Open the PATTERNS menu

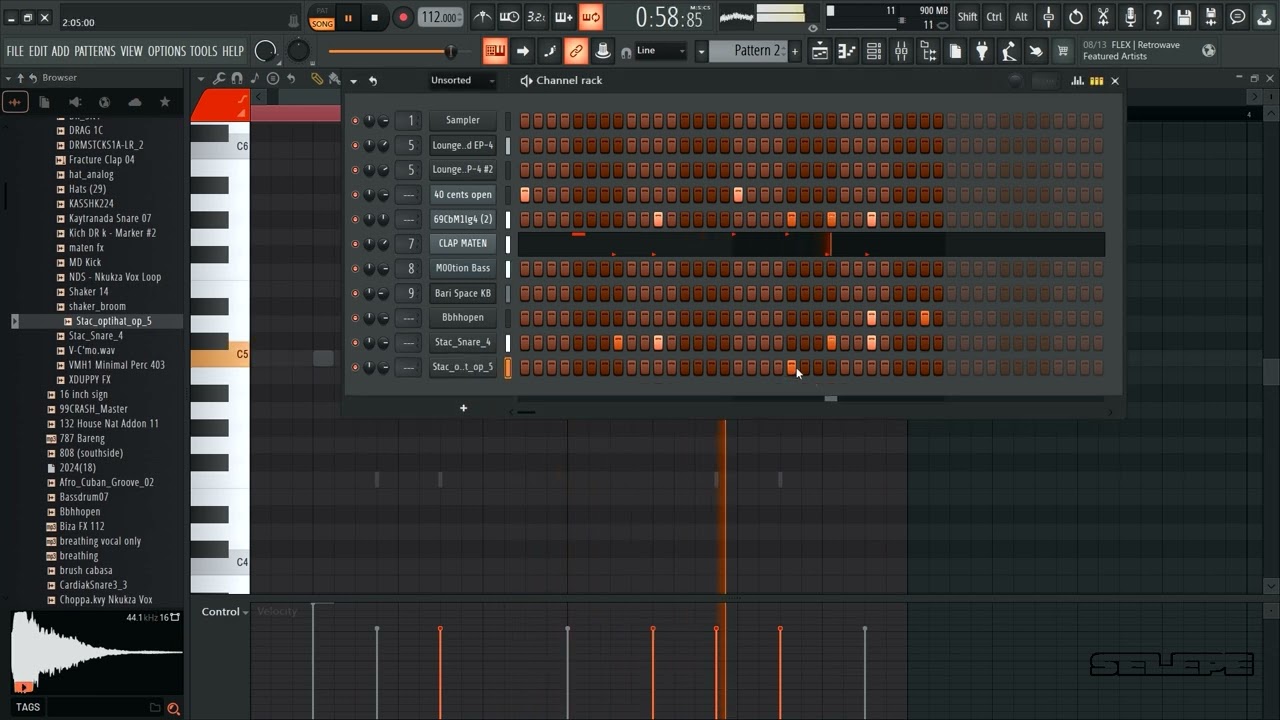95,51
